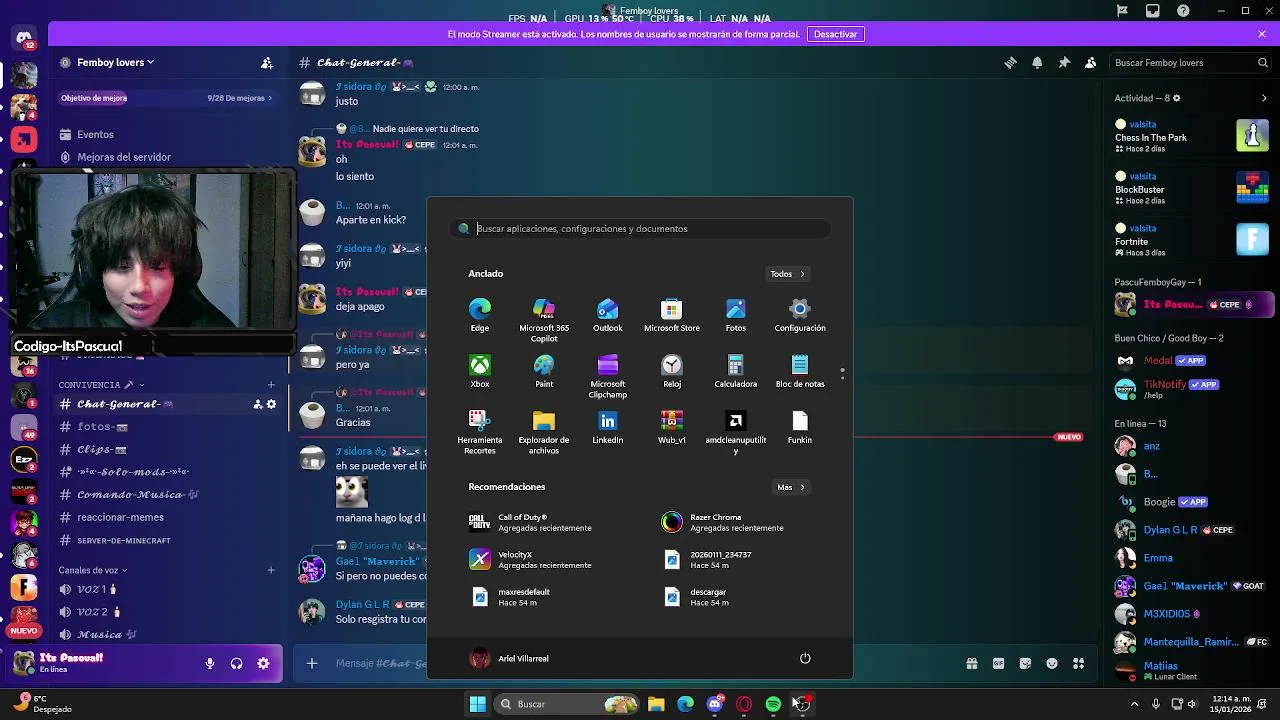Open notification settings bell in Discord header
The height and width of the screenshot is (720, 1280).
coord(1037,62)
